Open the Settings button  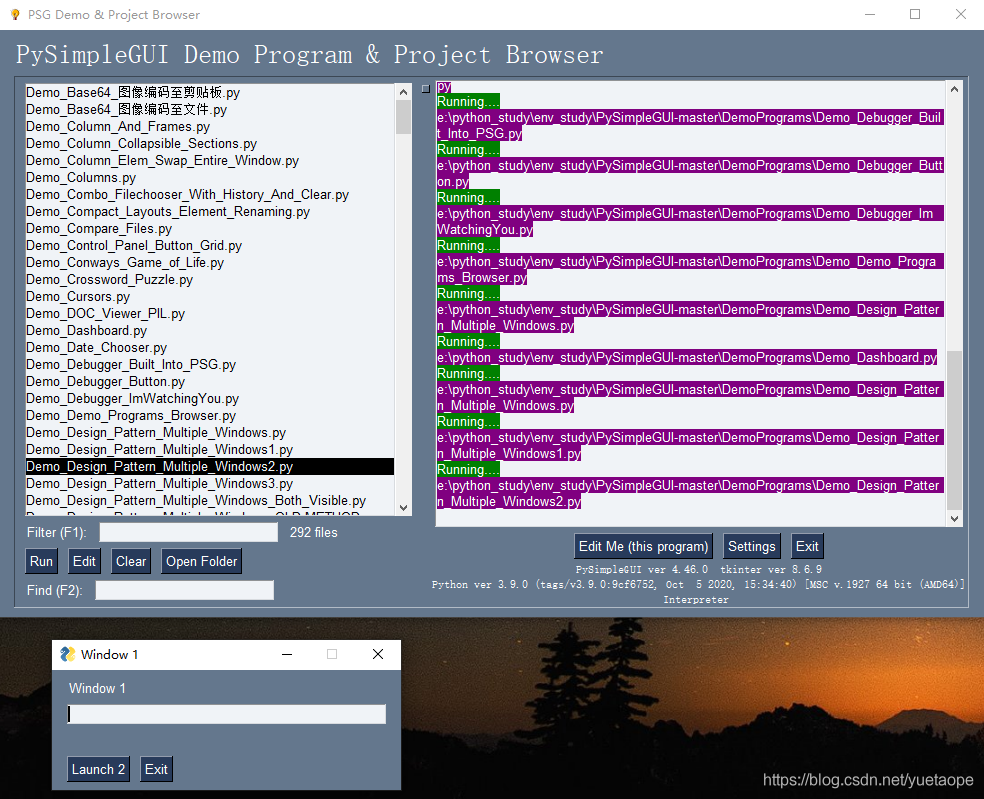click(752, 546)
